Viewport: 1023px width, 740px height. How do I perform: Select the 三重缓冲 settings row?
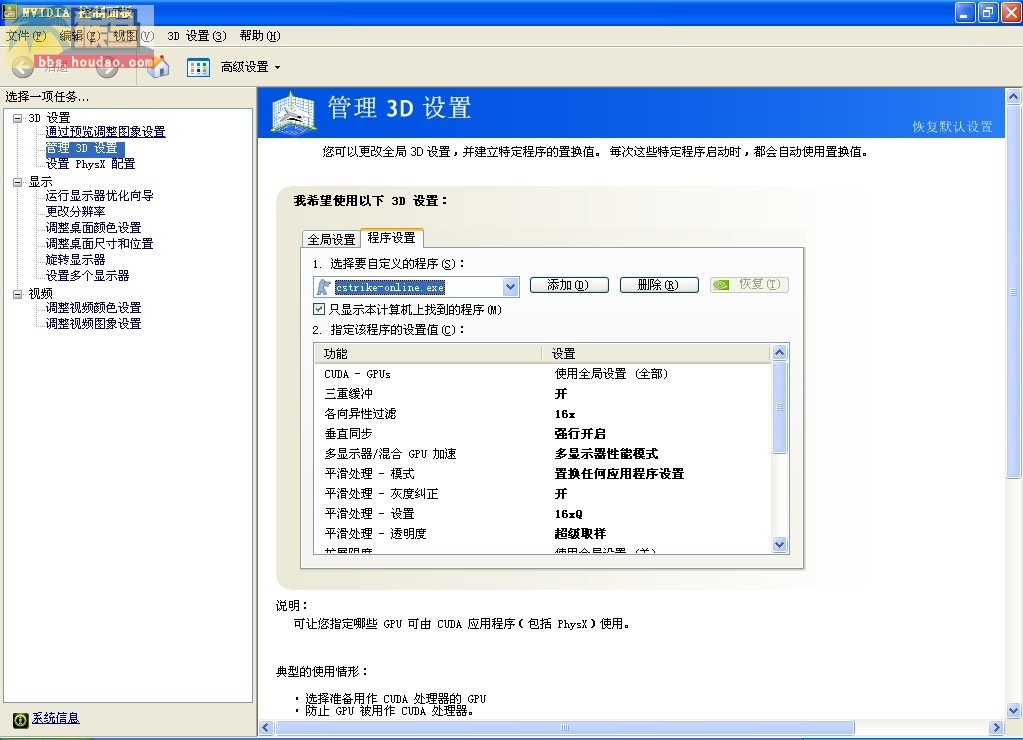tap(543, 393)
